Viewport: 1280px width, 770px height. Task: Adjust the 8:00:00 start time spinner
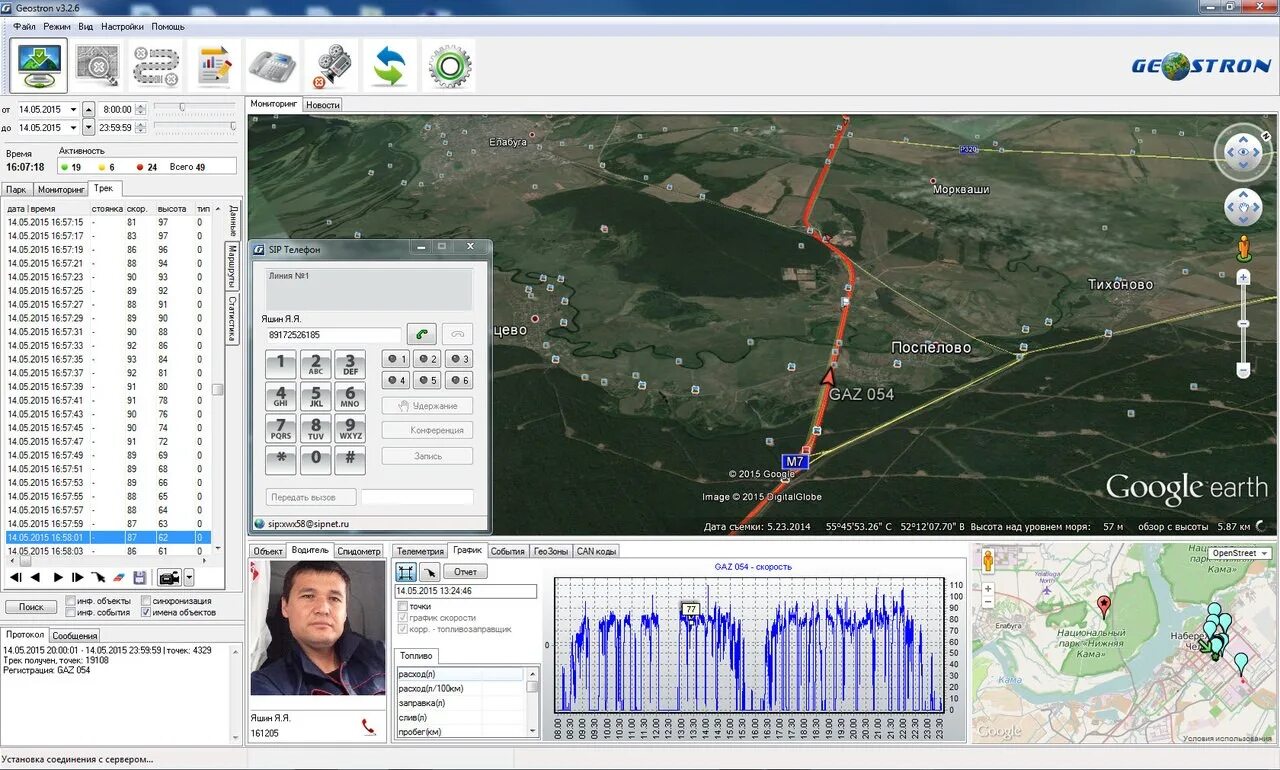[x=140, y=109]
